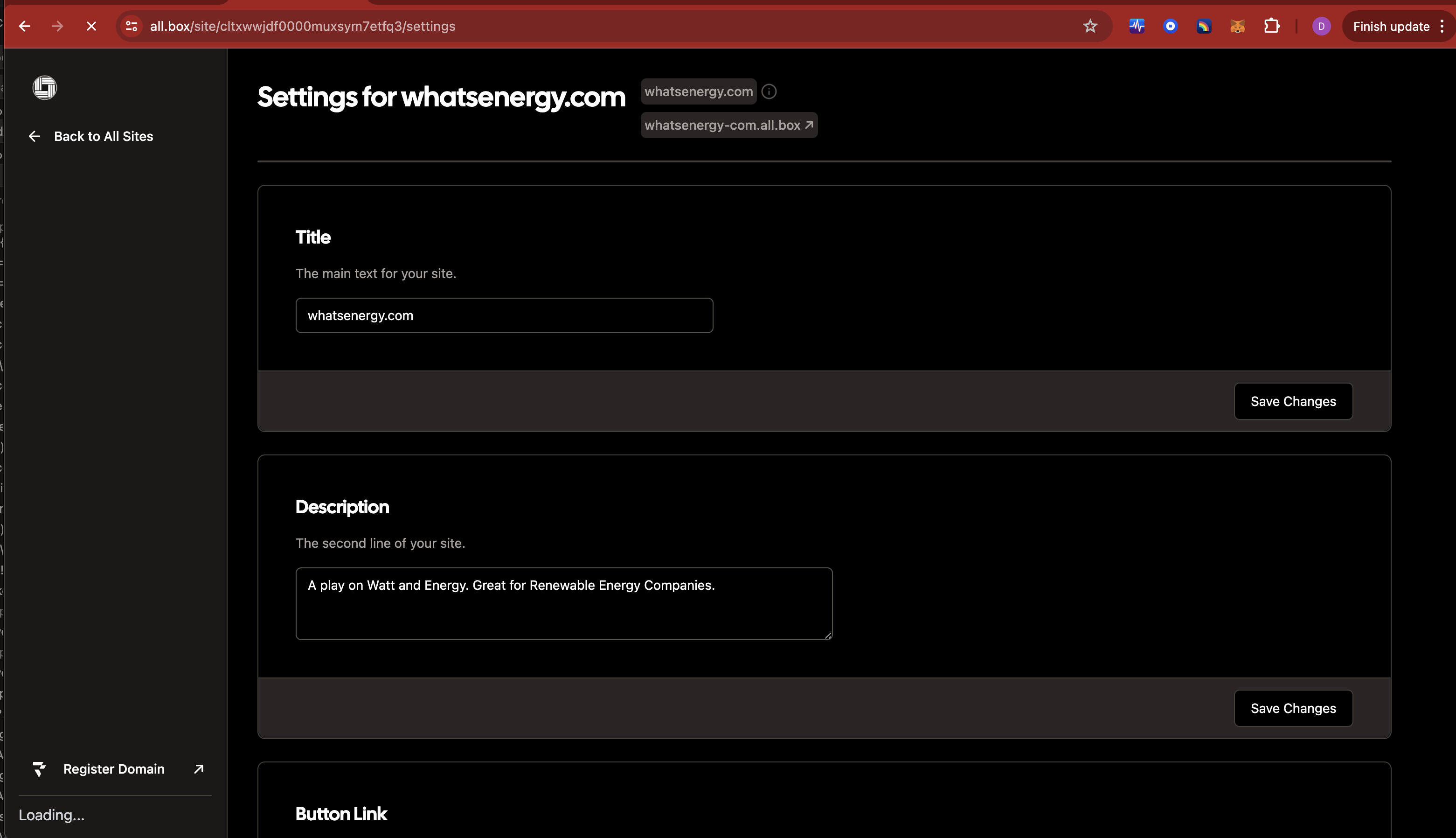Go back using the browser back arrow
Viewport: 1456px width, 838px height.
(x=24, y=27)
